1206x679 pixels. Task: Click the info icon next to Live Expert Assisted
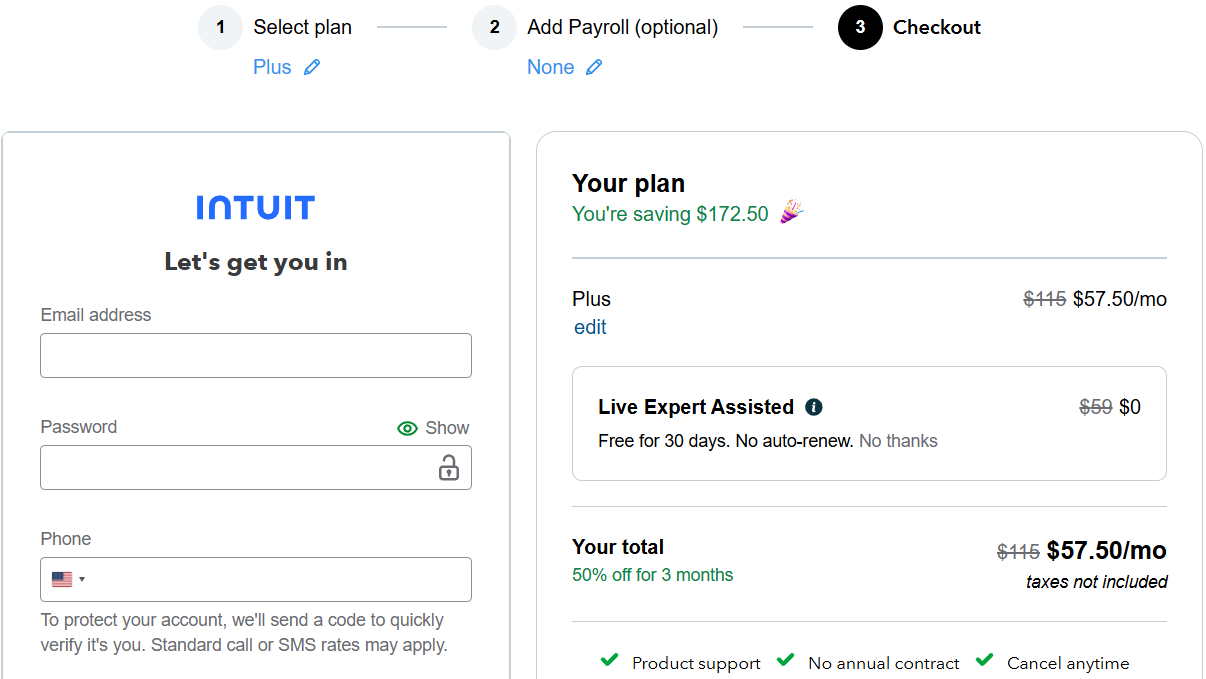click(x=814, y=407)
